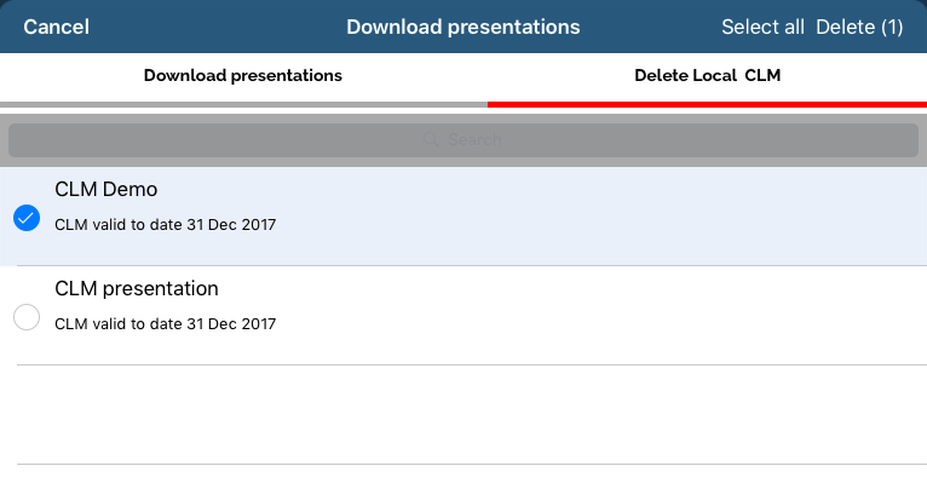Click CLM presentation validity date line
The height and width of the screenshot is (479, 927).
pyautogui.click(x=165, y=324)
